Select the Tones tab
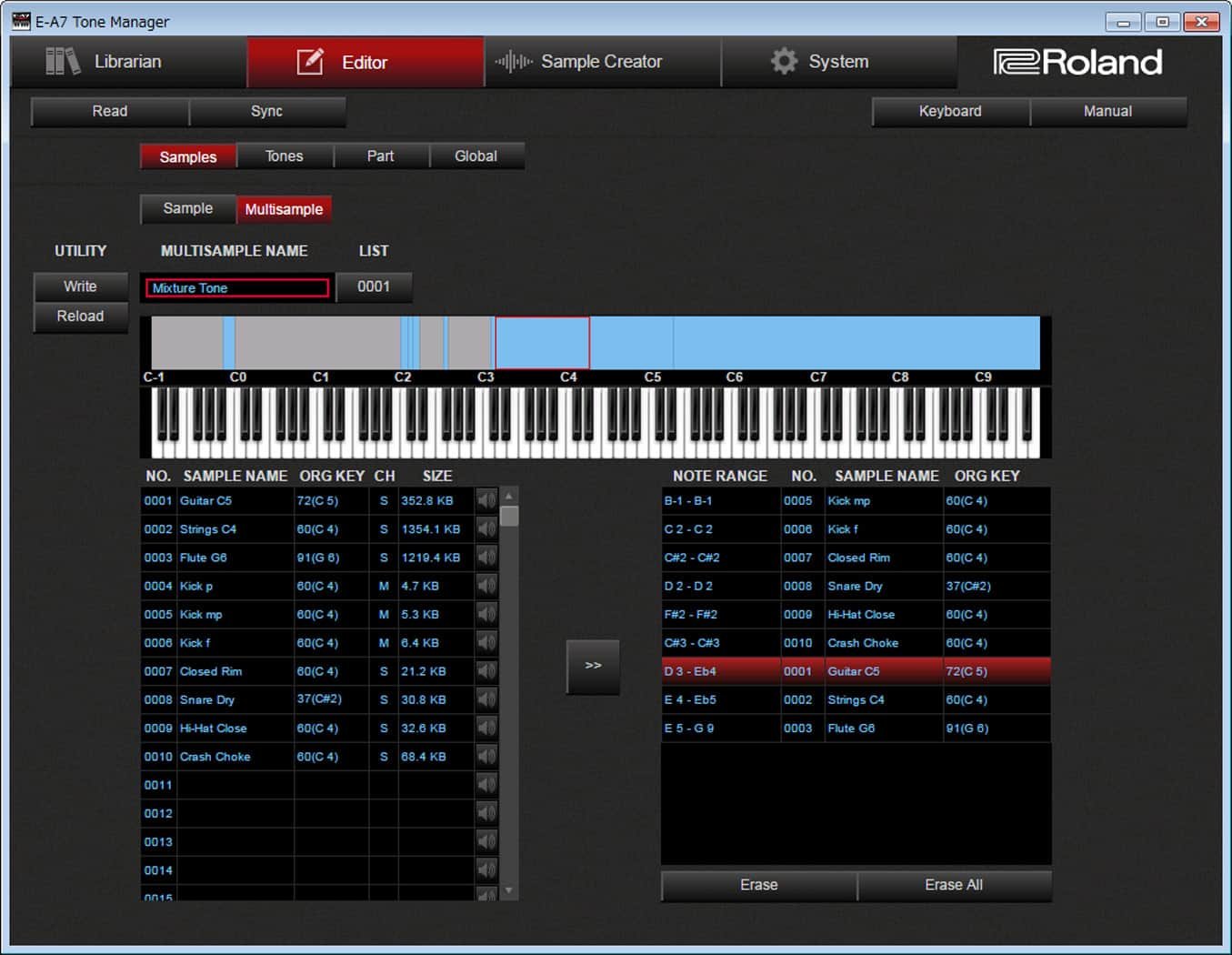Screen dimensions: 1232x955 [x=284, y=156]
